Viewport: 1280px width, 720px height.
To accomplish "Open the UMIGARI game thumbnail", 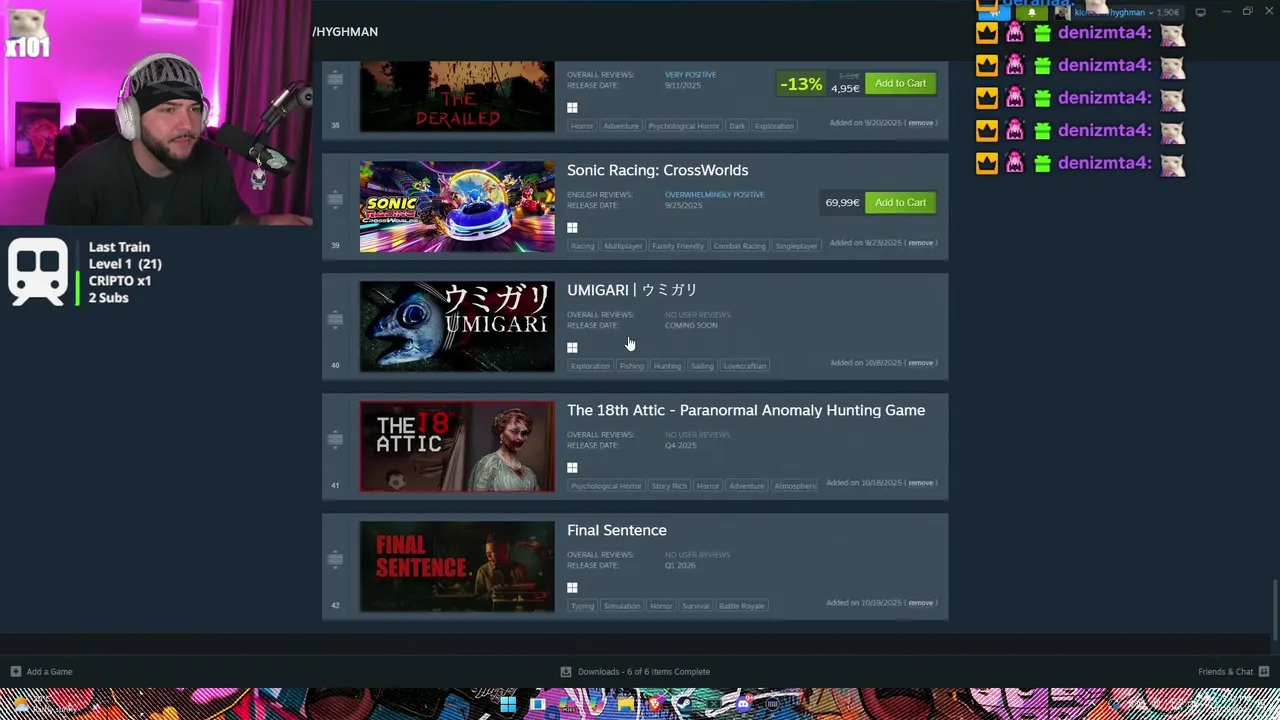I will pos(457,327).
